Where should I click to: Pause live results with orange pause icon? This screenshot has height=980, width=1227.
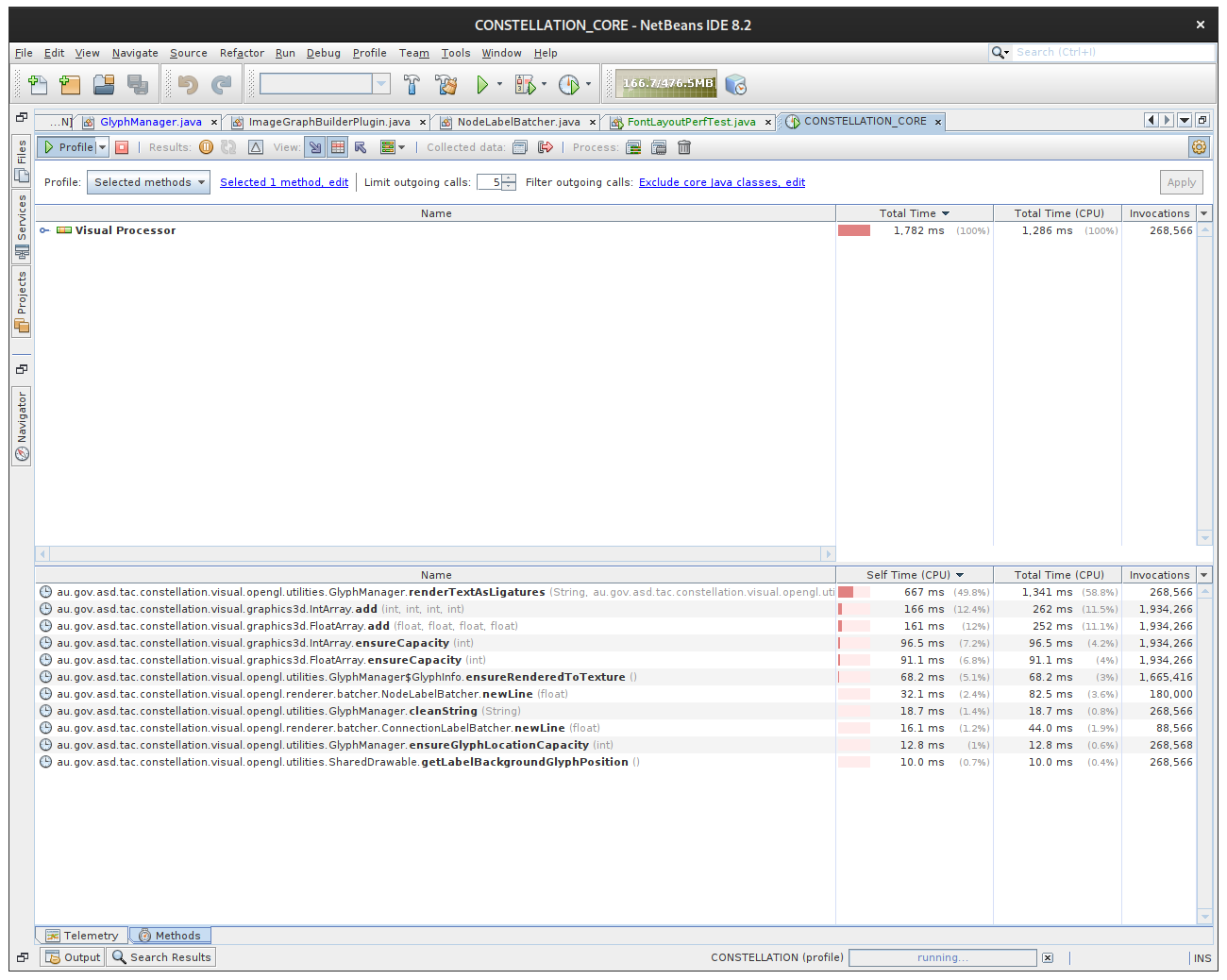coord(206,147)
